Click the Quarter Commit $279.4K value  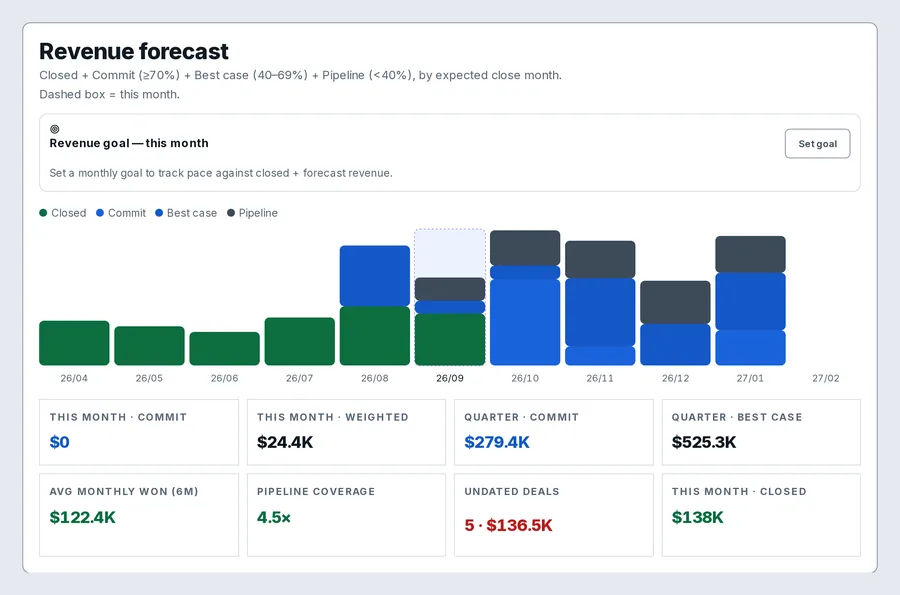point(497,442)
